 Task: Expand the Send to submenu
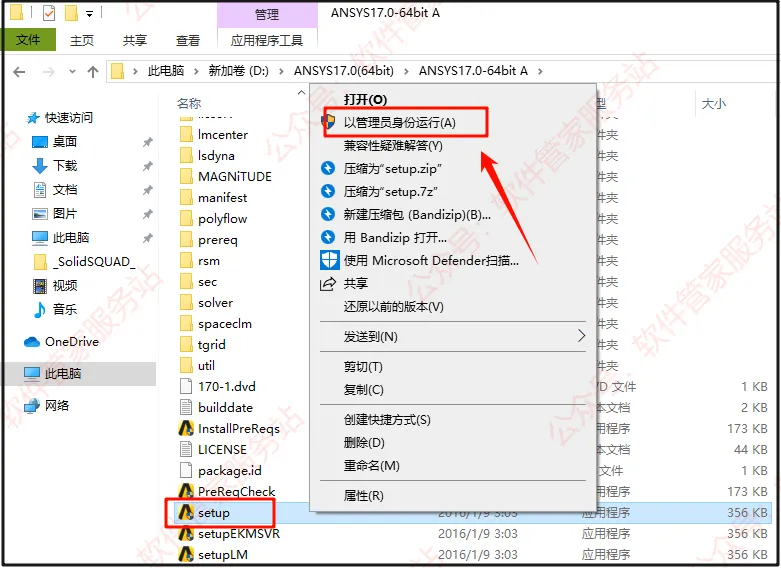coord(581,336)
